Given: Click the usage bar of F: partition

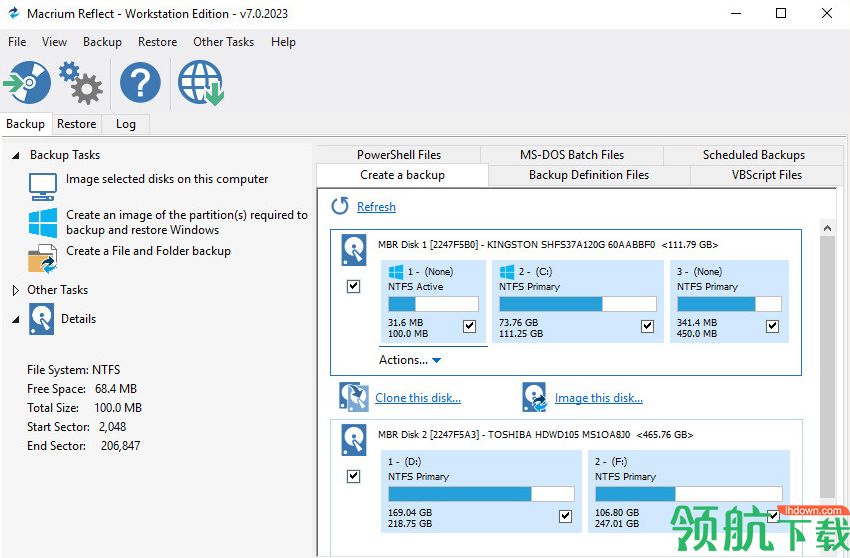Looking at the screenshot, I should (x=688, y=493).
